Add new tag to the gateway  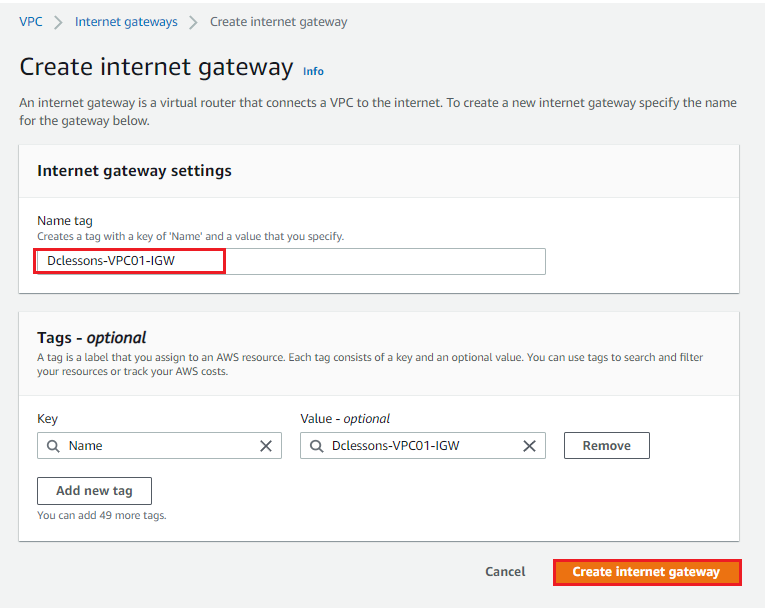pos(95,491)
